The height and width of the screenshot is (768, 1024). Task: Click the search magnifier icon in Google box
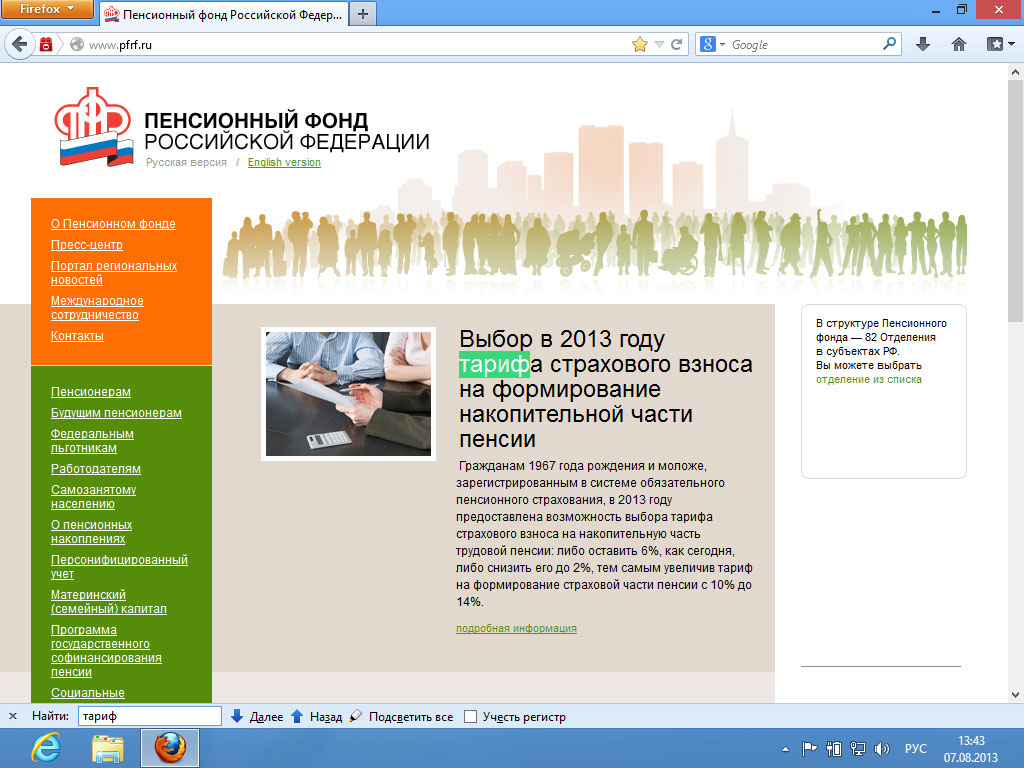tap(890, 44)
